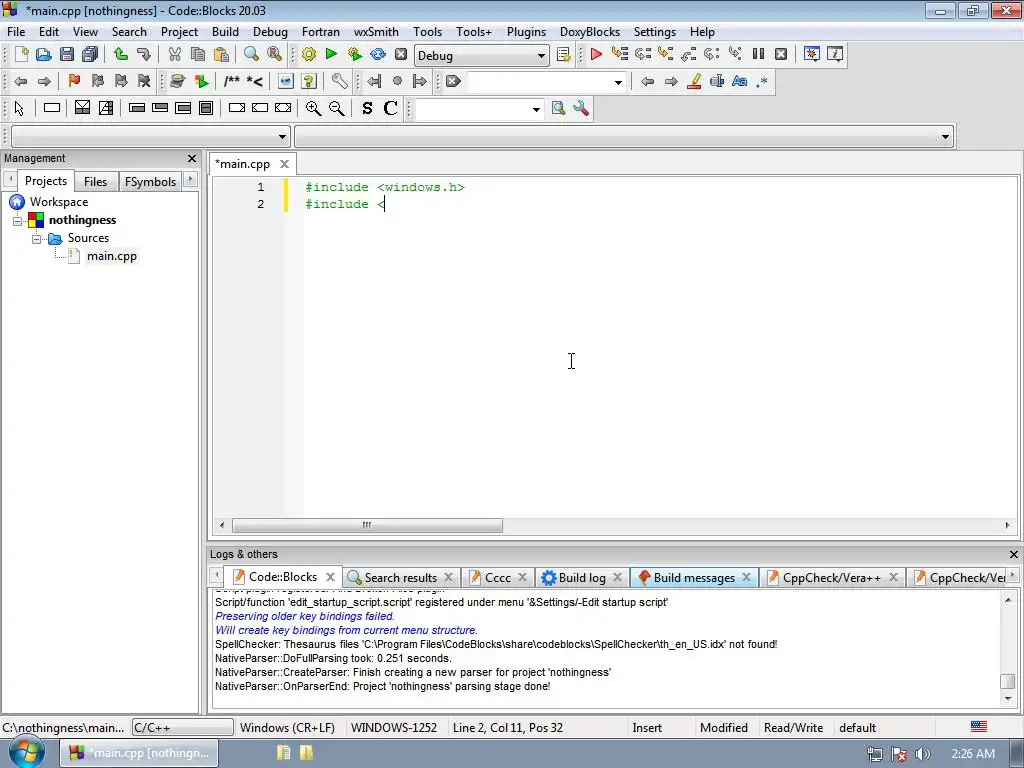The width and height of the screenshot is (1024, 768).
Task: Click the editor horizontal scrollbar thumb
Action: [367, 525]
